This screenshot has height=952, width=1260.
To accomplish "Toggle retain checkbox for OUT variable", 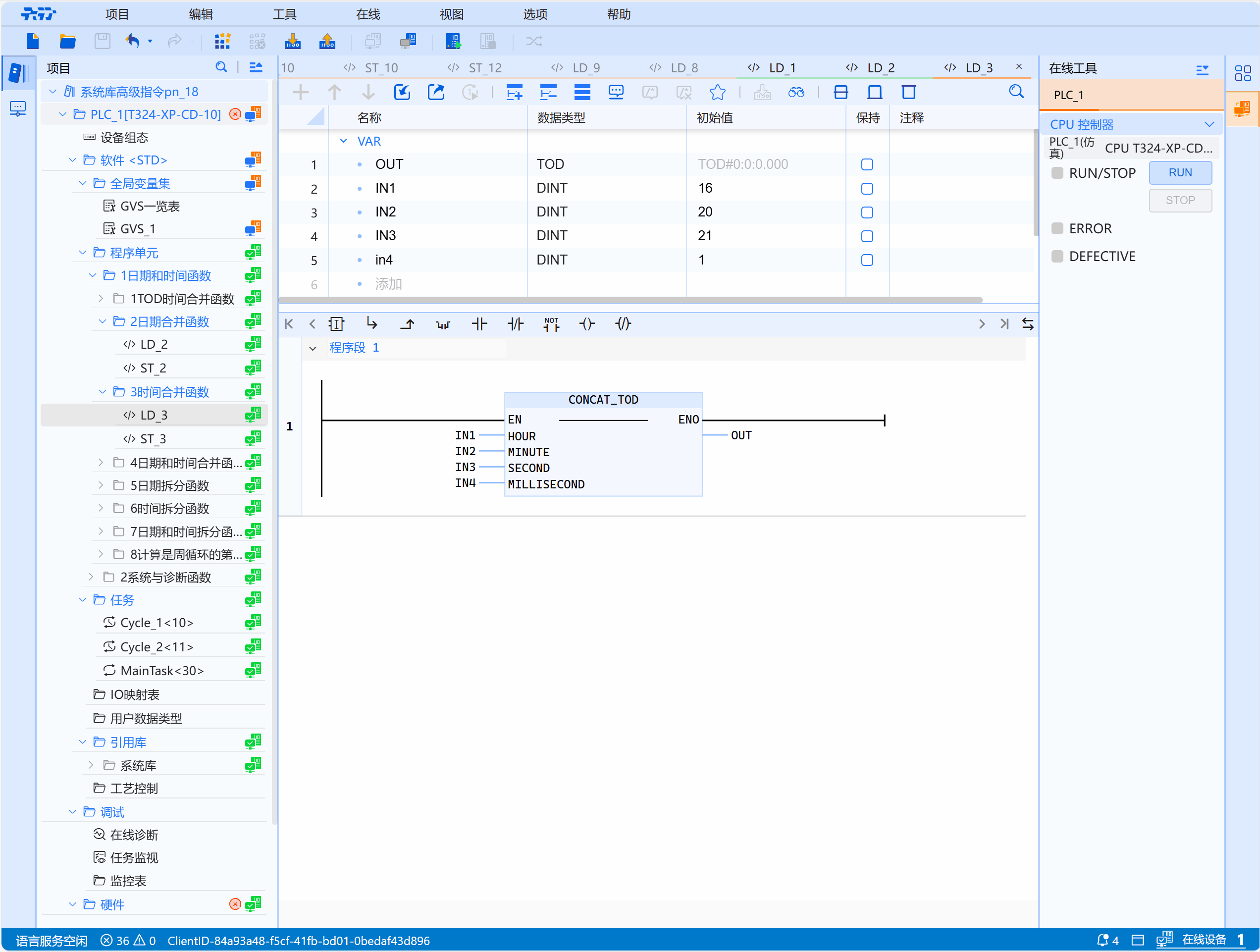I will pos(866,164).
